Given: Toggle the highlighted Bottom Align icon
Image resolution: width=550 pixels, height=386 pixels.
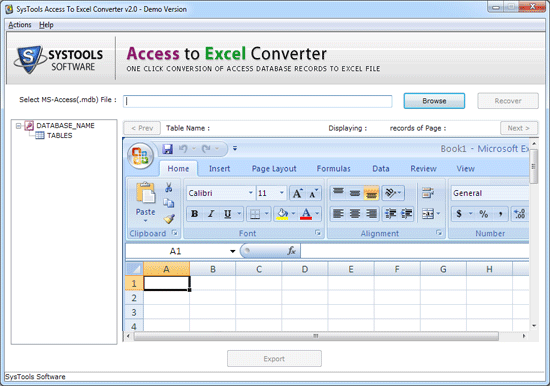Looking at the screenshot, I should [372, 193].
